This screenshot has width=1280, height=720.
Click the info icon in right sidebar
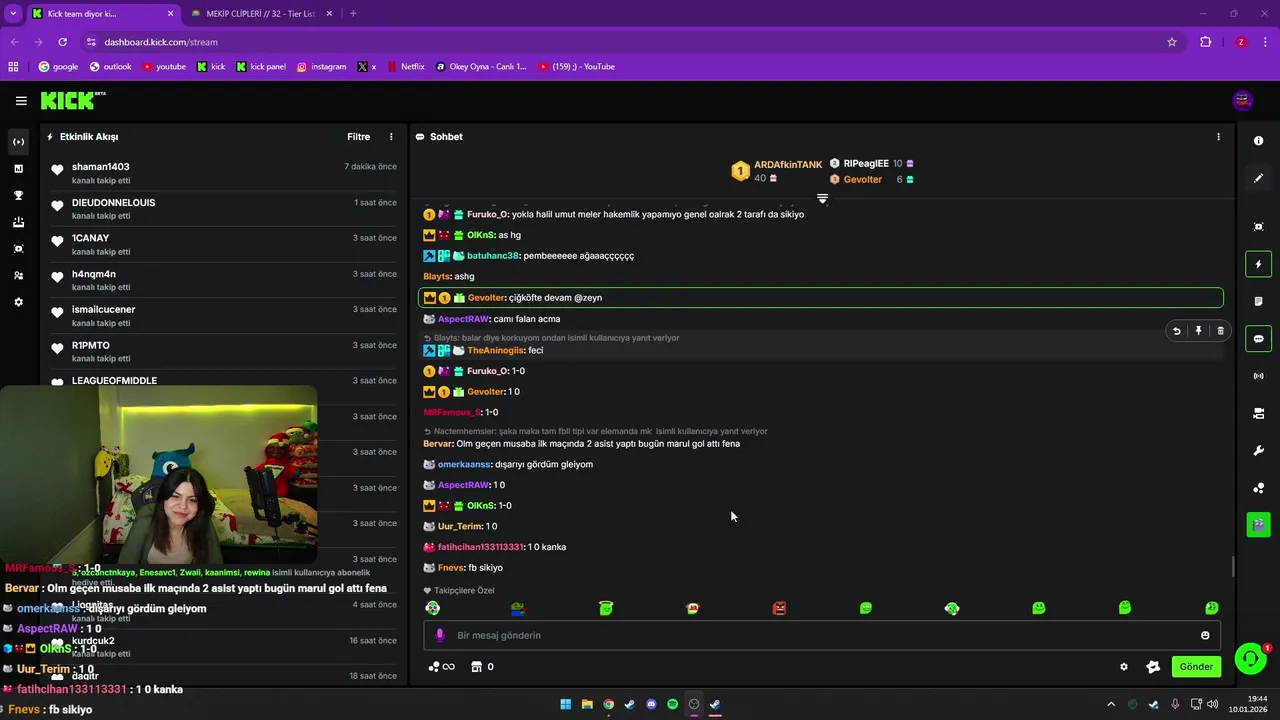click(1258, 141)
